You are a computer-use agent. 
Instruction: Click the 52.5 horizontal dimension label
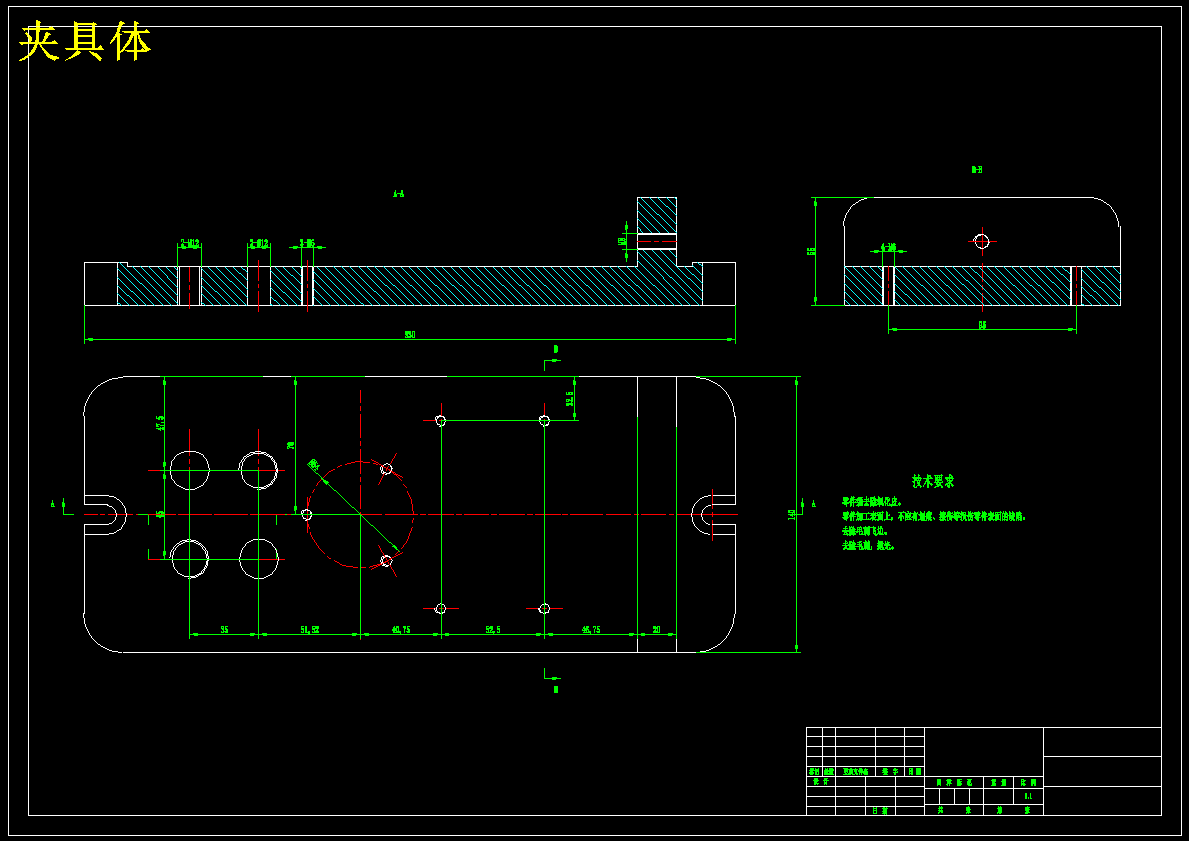click(x=492, y=629)
